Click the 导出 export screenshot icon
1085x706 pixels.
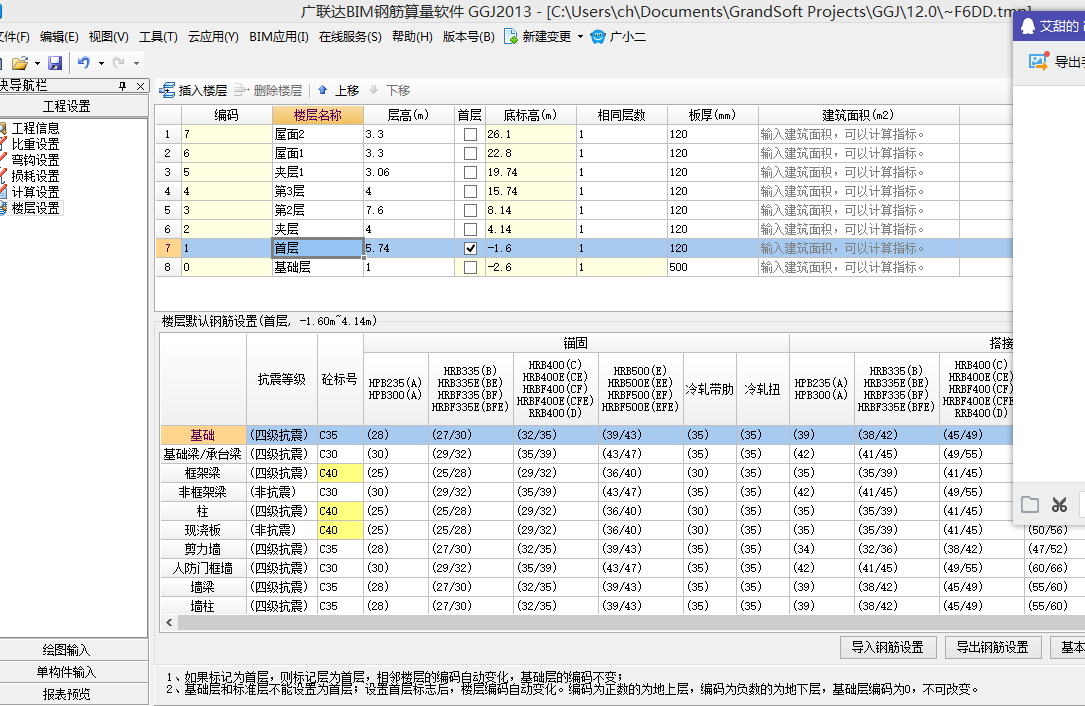pos(1039,62)
